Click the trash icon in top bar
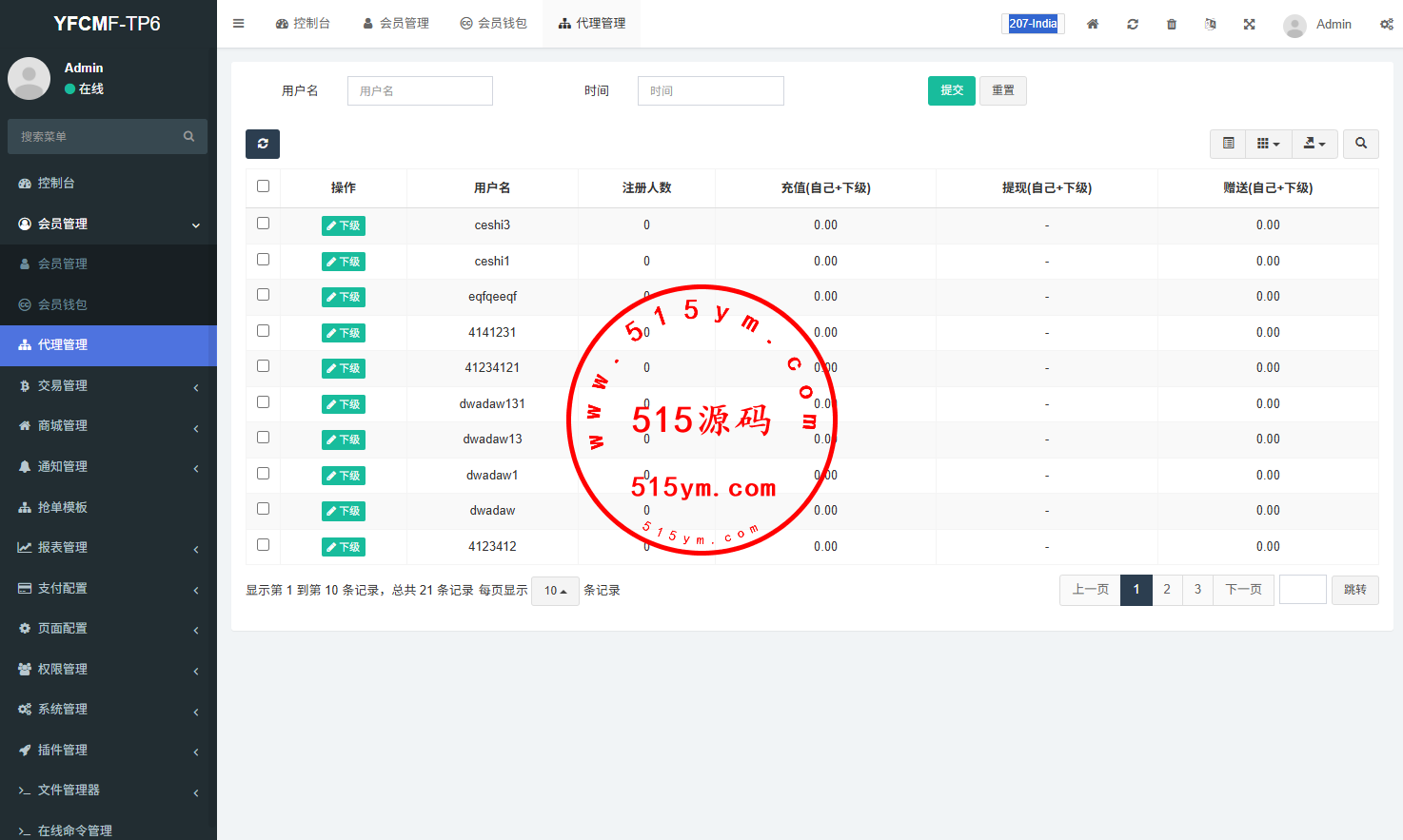 (1172, 24)
